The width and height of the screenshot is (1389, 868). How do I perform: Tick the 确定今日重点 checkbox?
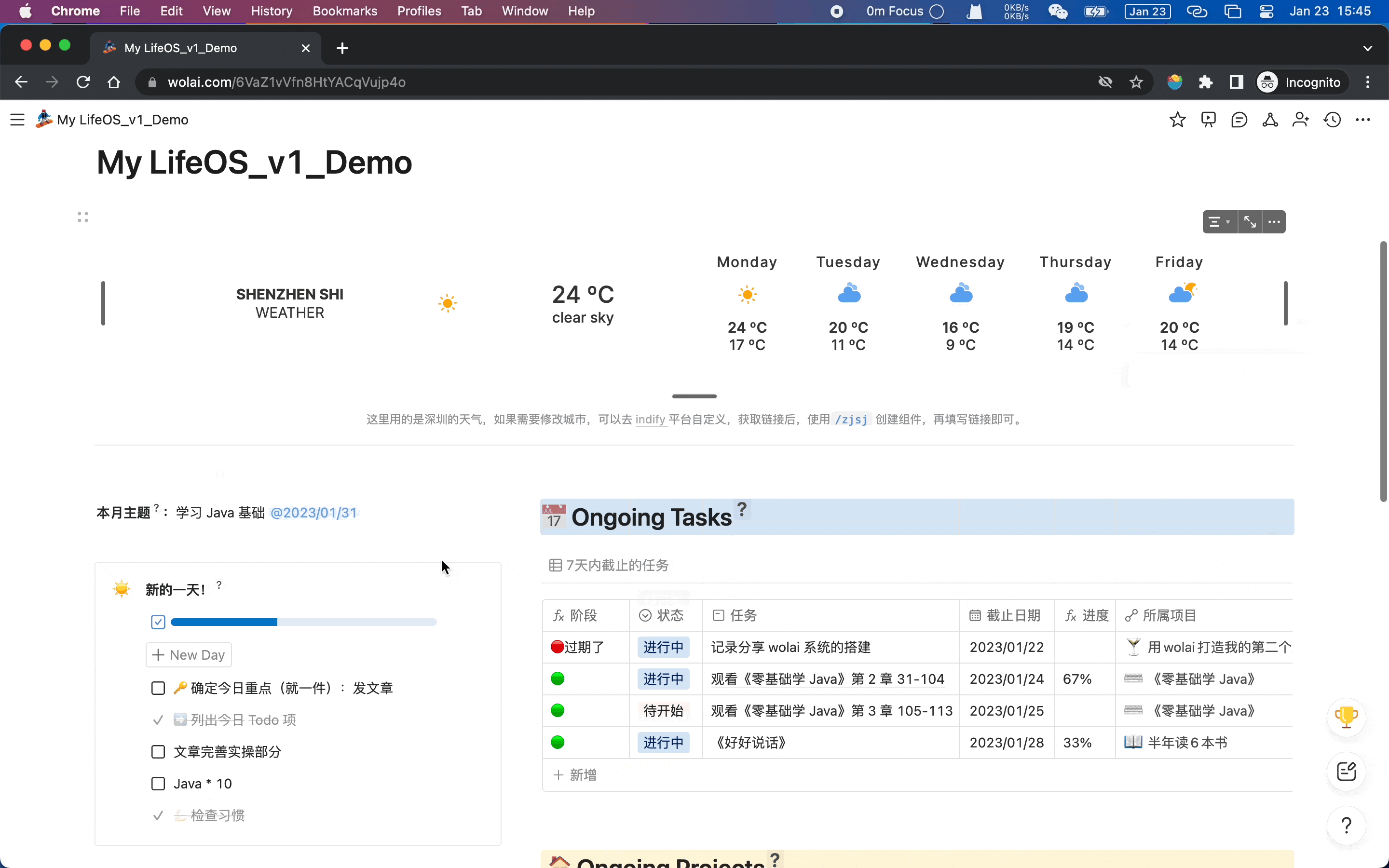click(158, 688)
